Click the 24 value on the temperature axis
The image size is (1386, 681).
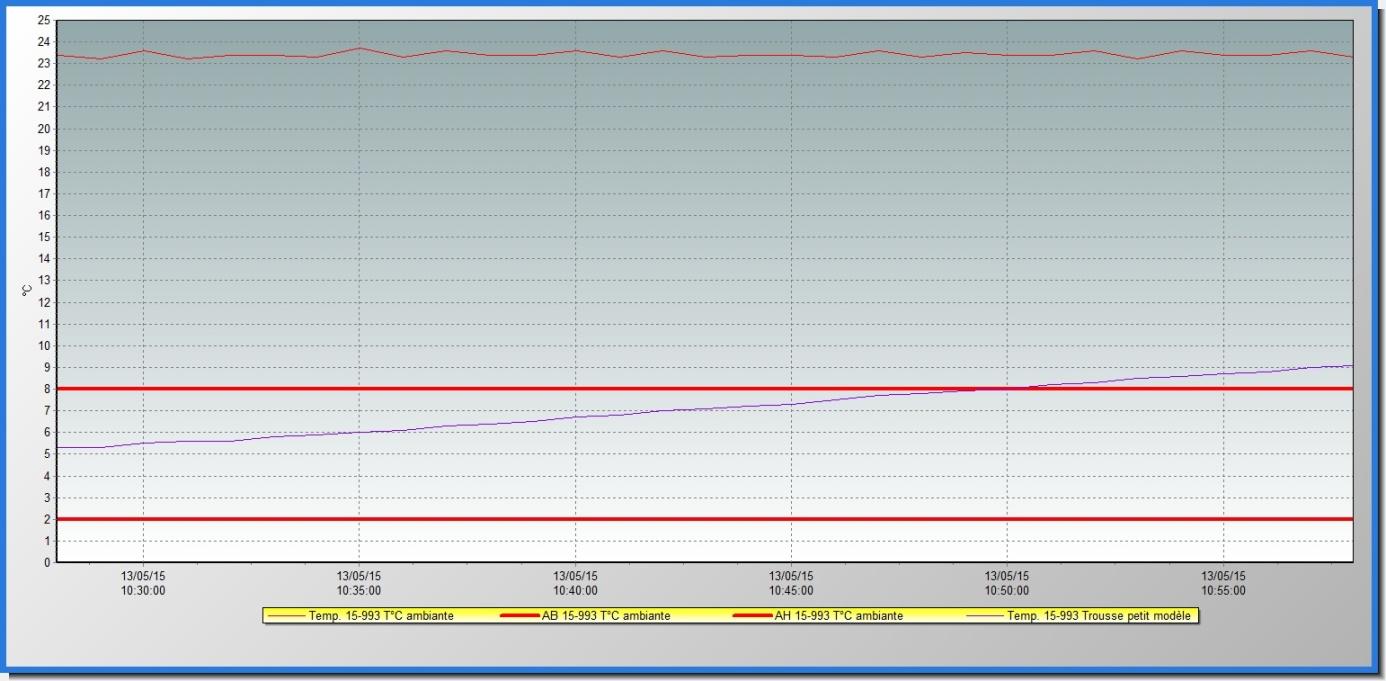point(43,42)
